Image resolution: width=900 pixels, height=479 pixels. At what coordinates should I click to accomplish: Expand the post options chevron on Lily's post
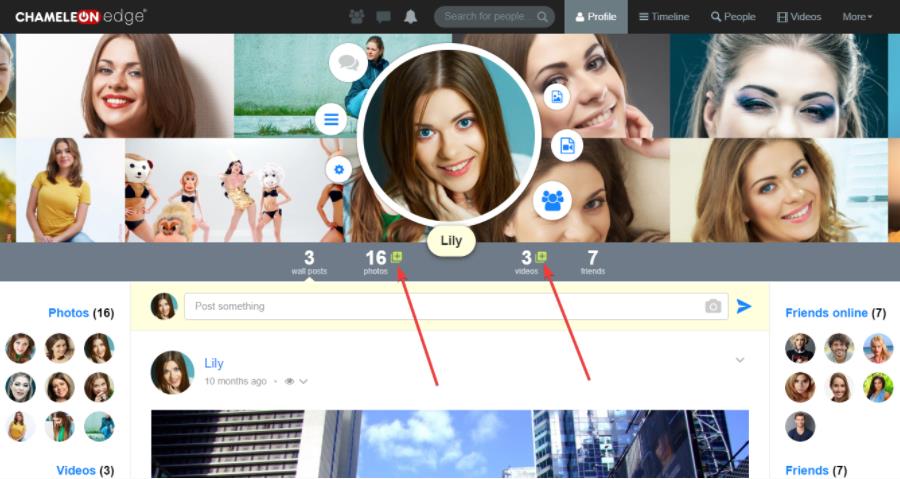point(740,360)
